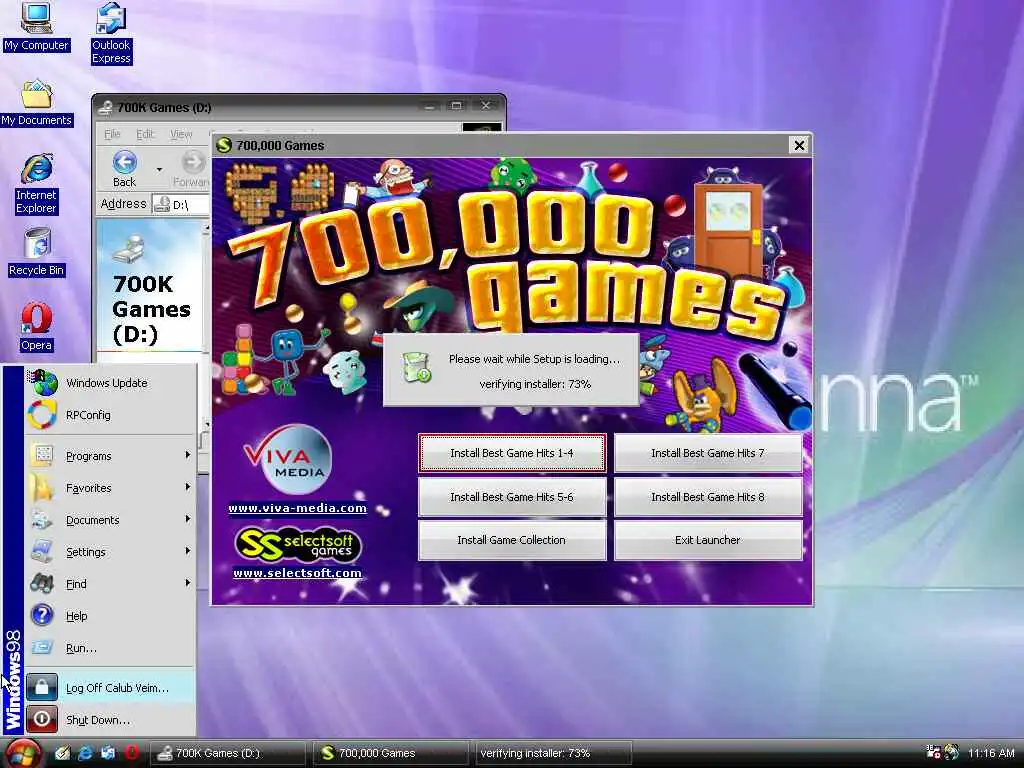Open the Find submenu

point(110,584)
